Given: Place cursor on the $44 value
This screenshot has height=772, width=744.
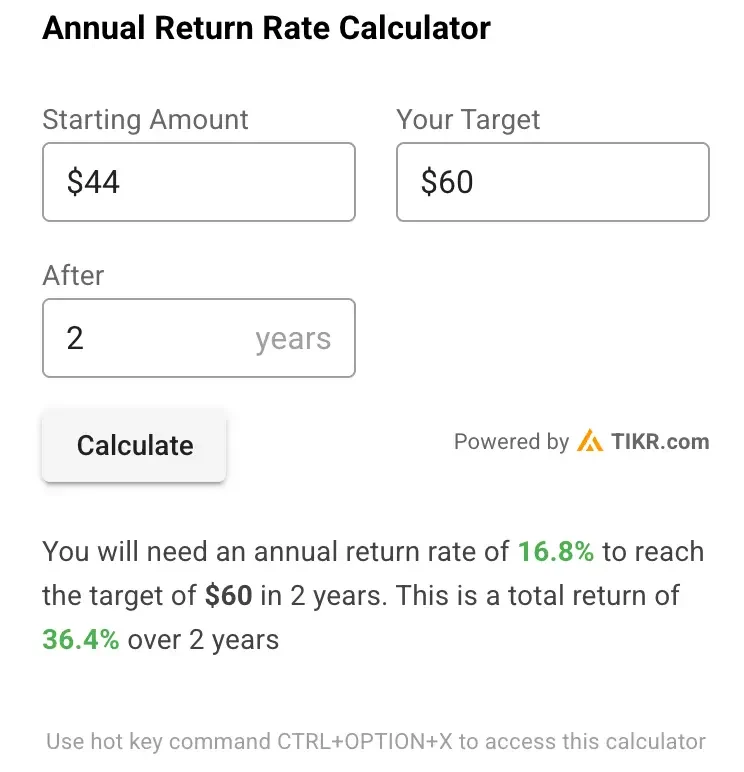Looking at the screenshot, I should (93, 182).
